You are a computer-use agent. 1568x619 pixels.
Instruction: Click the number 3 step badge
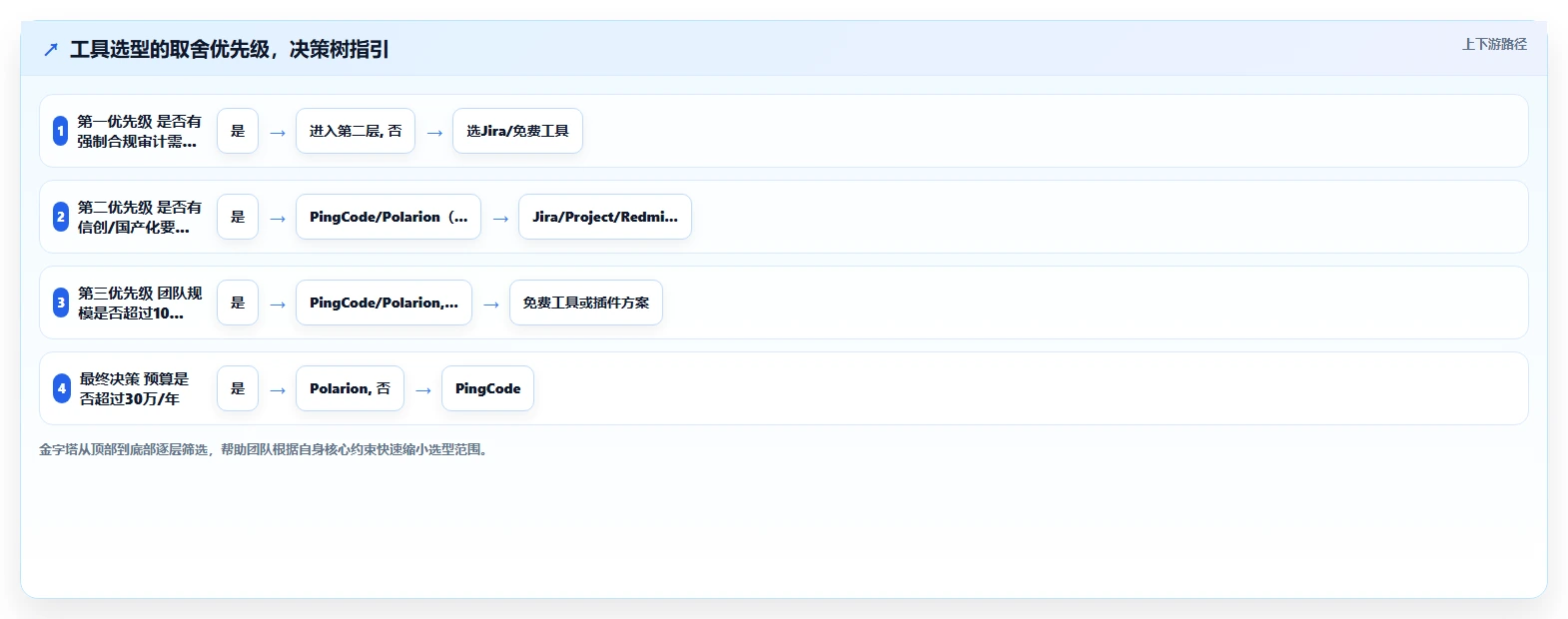click(x=61, y=303)
